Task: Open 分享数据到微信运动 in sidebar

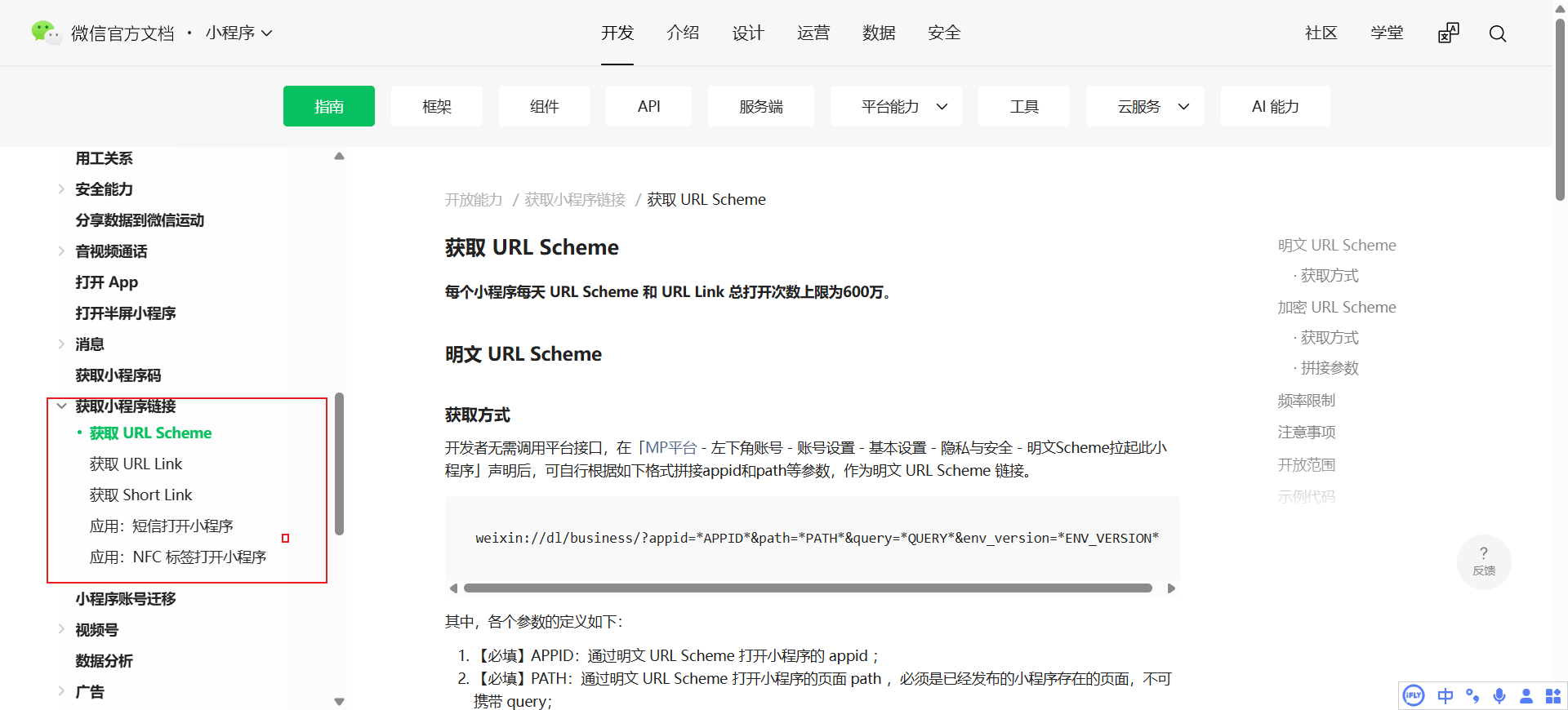Action: [140, 220]
